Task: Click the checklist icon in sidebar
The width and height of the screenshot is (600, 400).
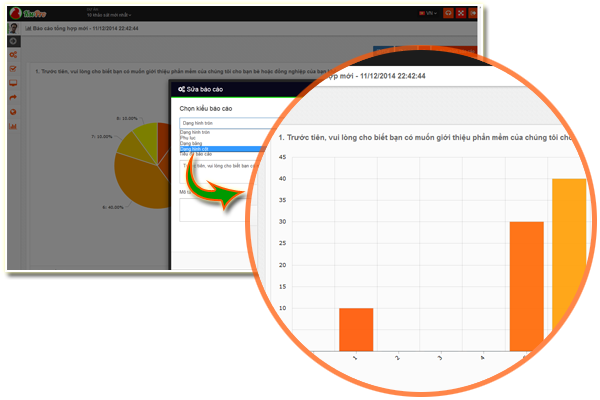Action: point(13,69)
